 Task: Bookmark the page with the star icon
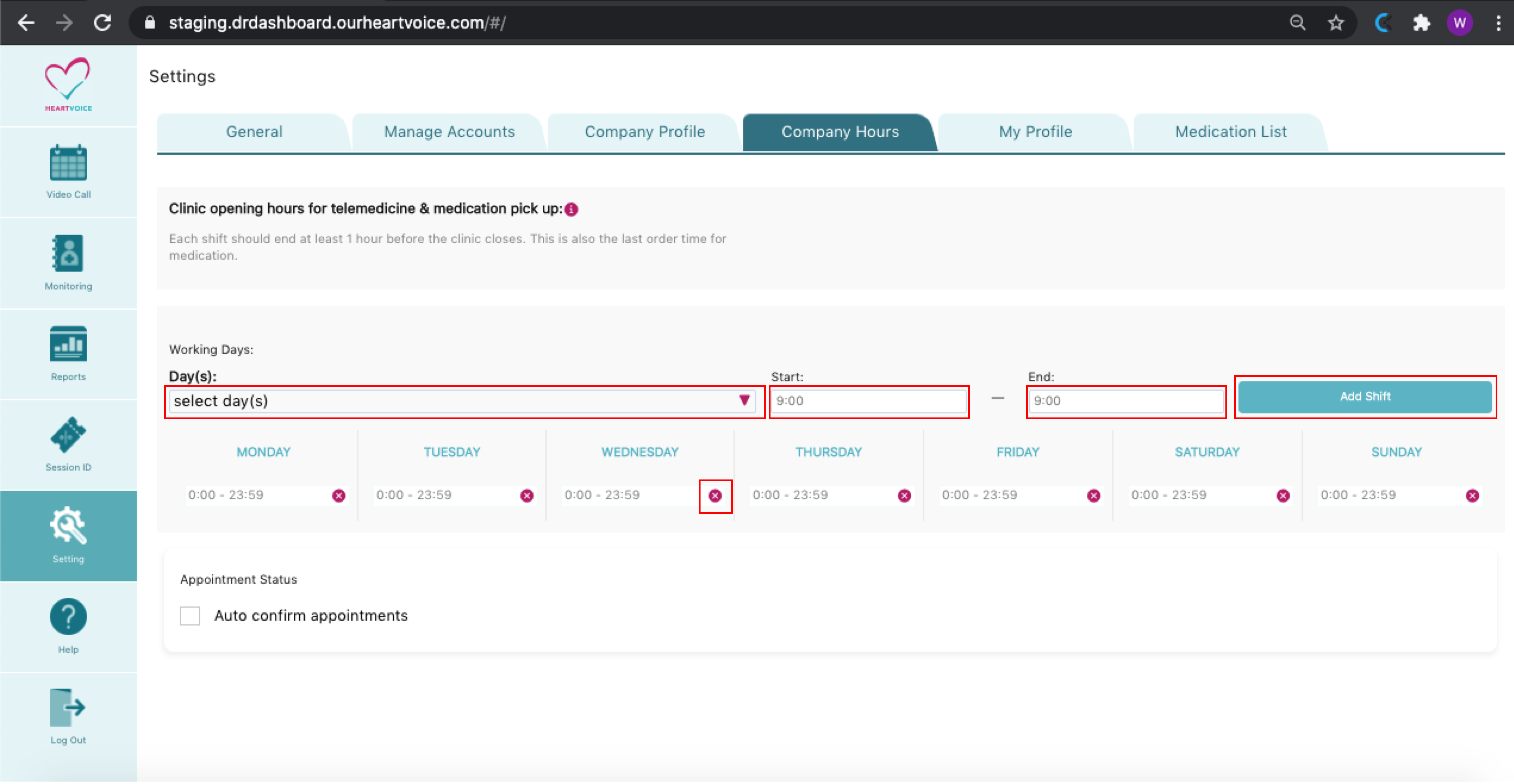1336,23
